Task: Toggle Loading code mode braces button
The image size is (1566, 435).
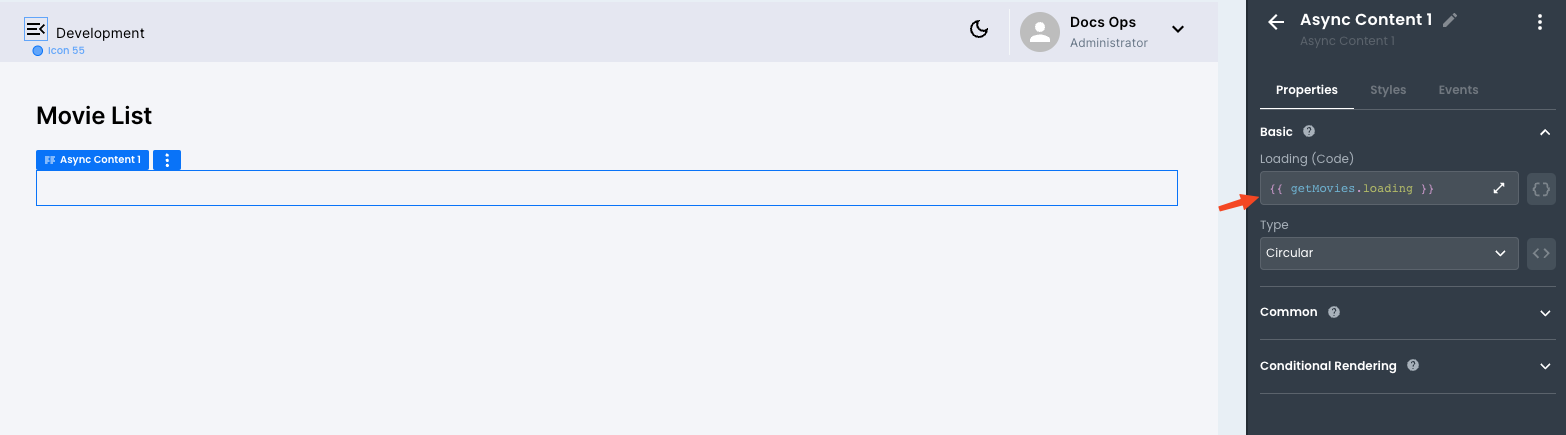Action: [x=1541, y=188]
